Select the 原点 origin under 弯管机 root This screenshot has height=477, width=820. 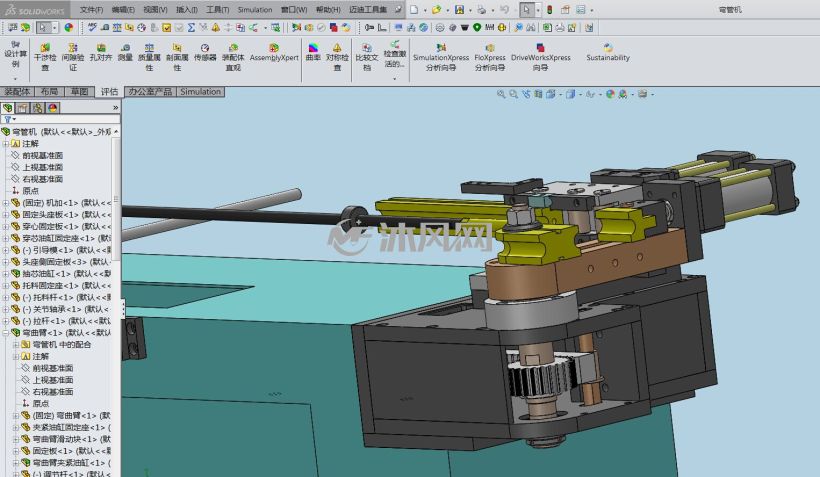30,191
